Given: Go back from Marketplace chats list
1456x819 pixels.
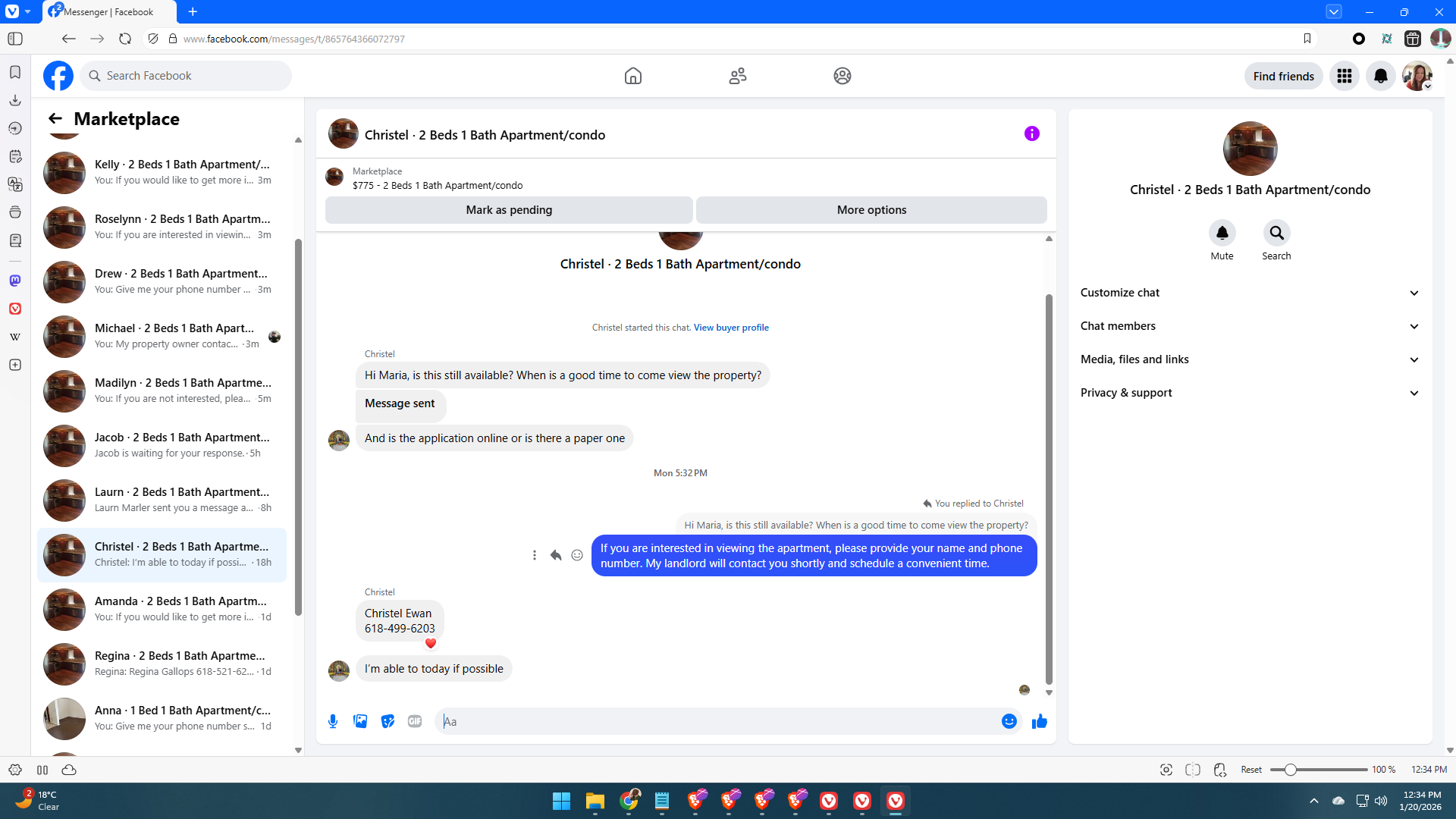Looking at the screenshot, I should (55, 118).
